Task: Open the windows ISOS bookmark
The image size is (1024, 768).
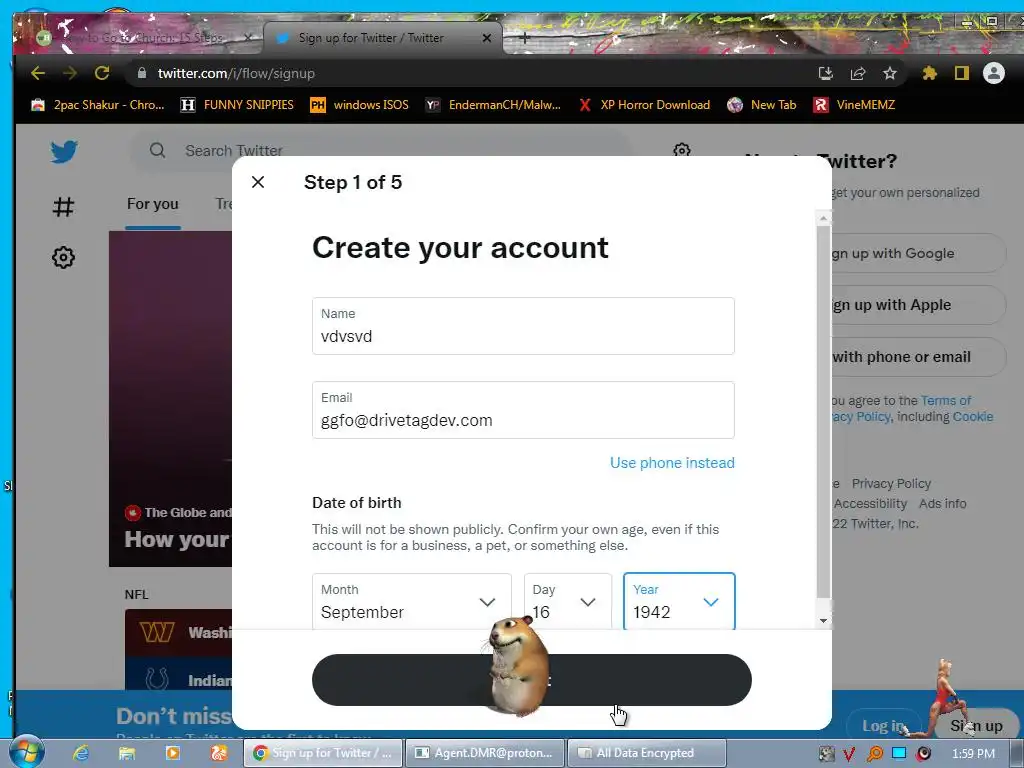Action: [x=359, y=104]
